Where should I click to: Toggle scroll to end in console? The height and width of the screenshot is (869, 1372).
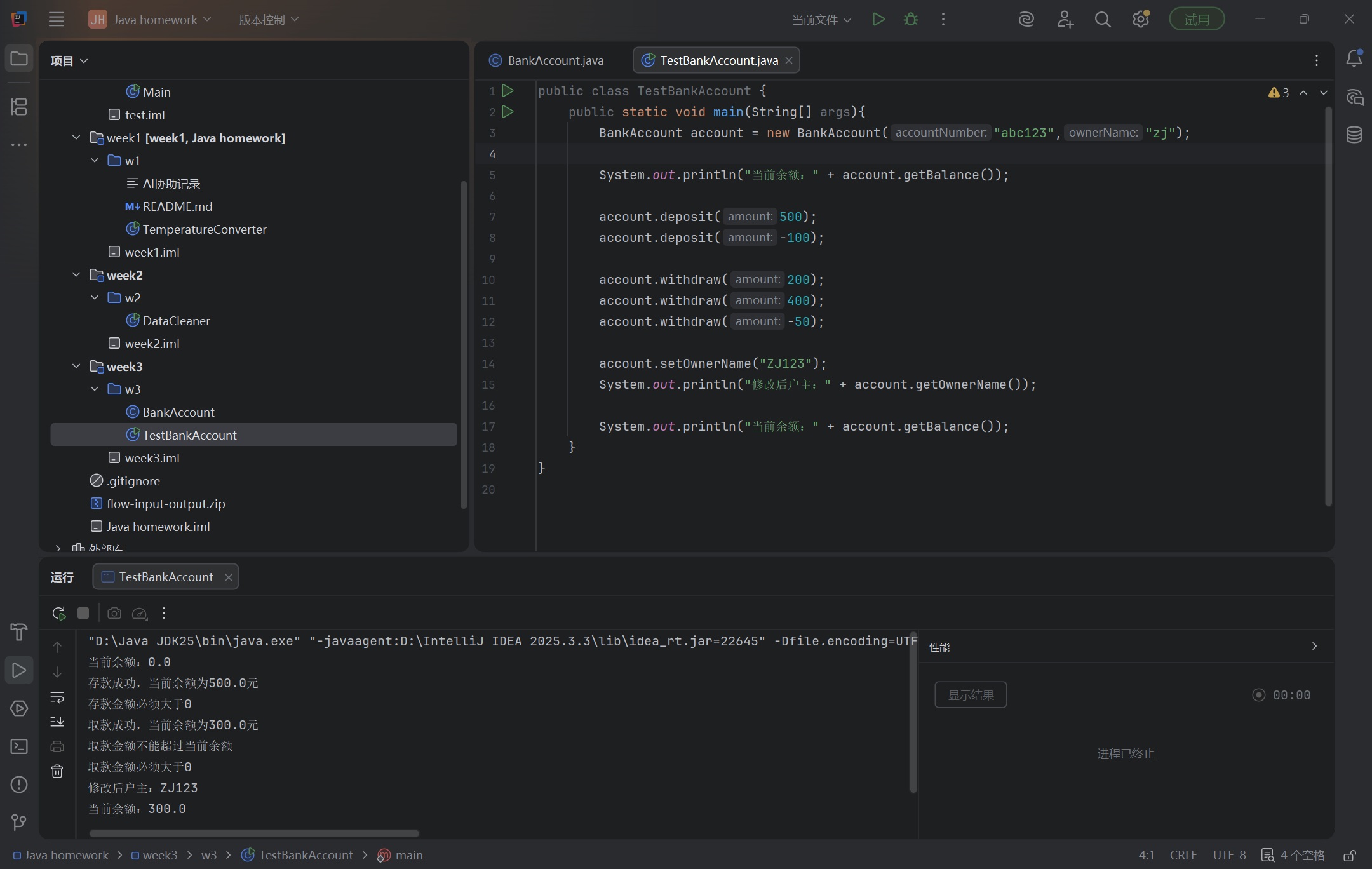pos(57,722)
